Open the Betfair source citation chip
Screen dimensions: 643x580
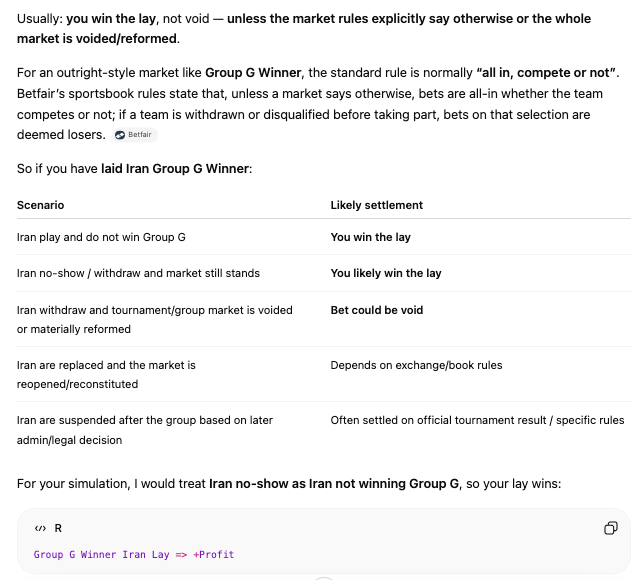pos(135,135)
